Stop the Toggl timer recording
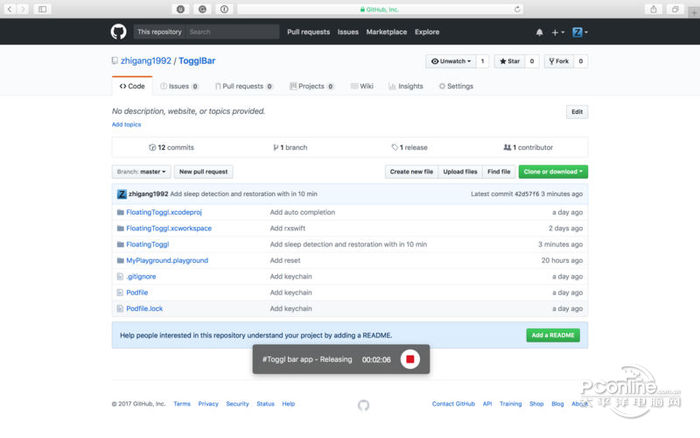The width and height of the screenshot is (700, 438). [409, 359]
